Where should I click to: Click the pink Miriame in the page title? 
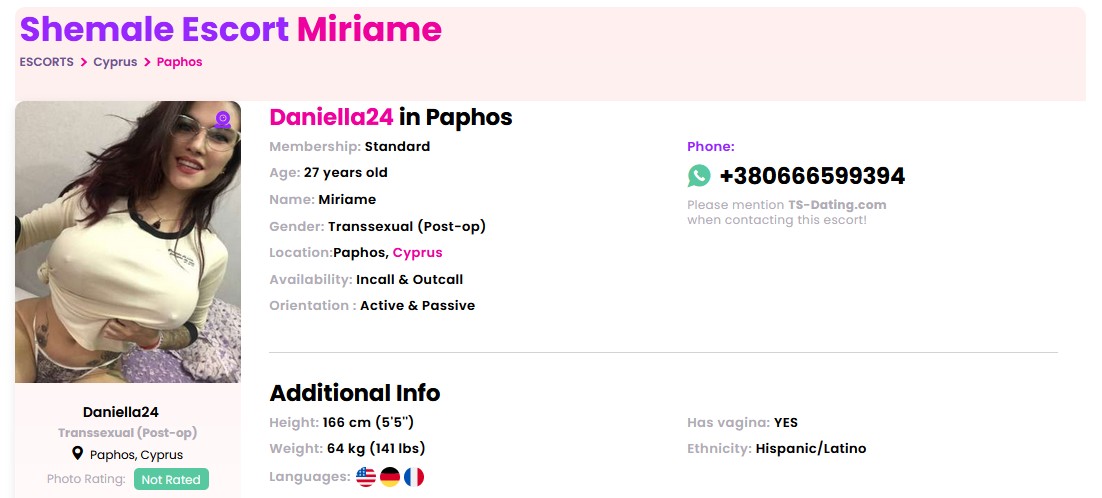369,30
